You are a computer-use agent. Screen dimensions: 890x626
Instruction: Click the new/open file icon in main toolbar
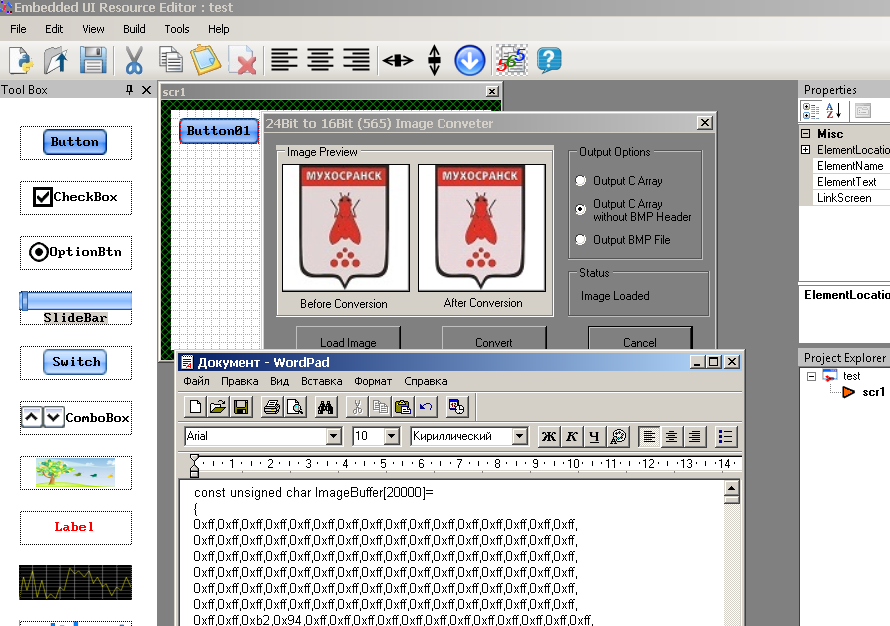pyautogui.click(x=21, y=60)
